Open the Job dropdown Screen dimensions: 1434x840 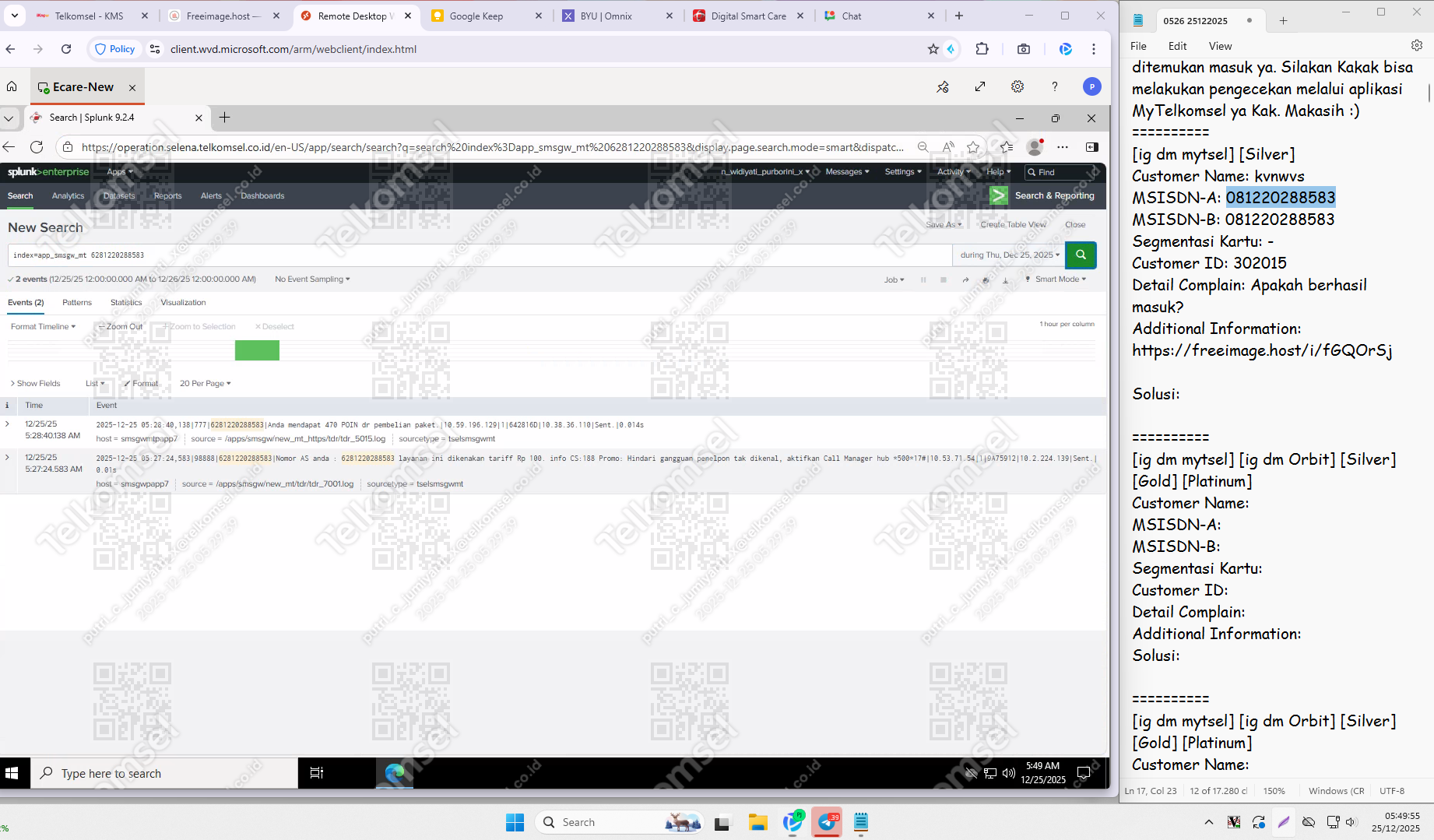click(x=894, y=279)
